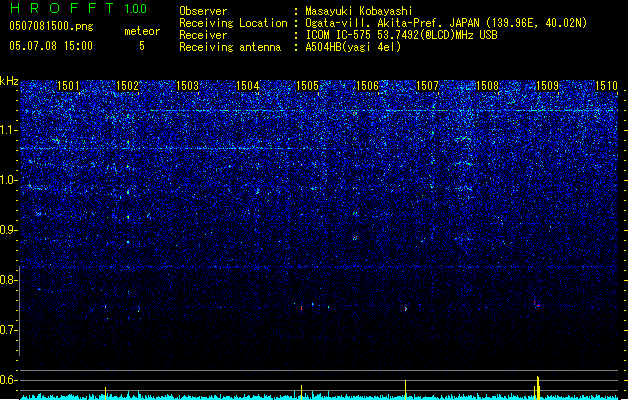Click the 1.0 kHz frequency axis label

pos(9,180)
